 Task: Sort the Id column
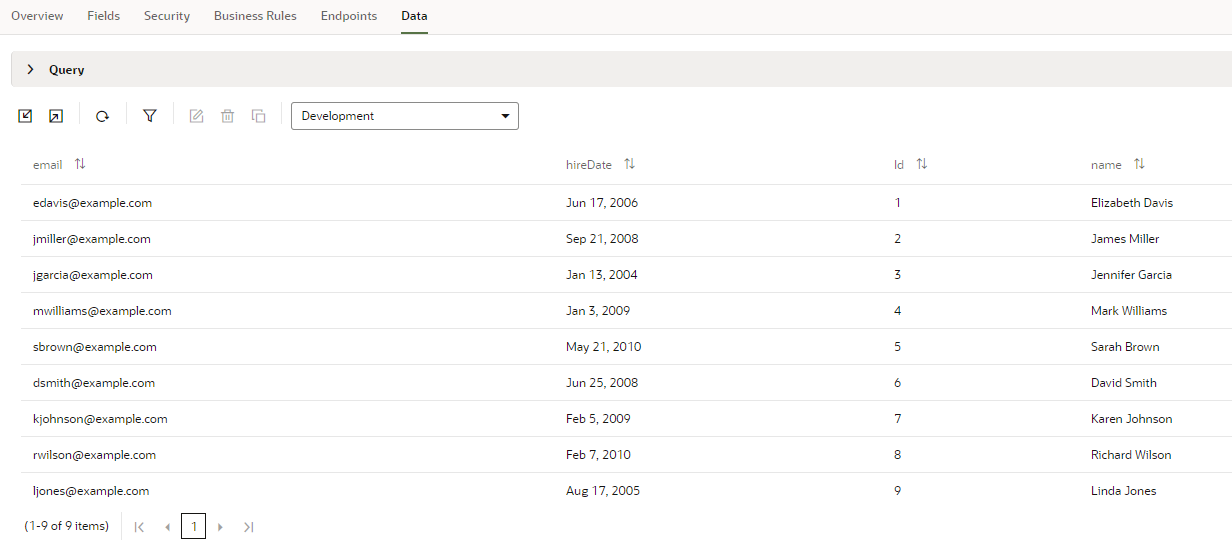[922, 164]
